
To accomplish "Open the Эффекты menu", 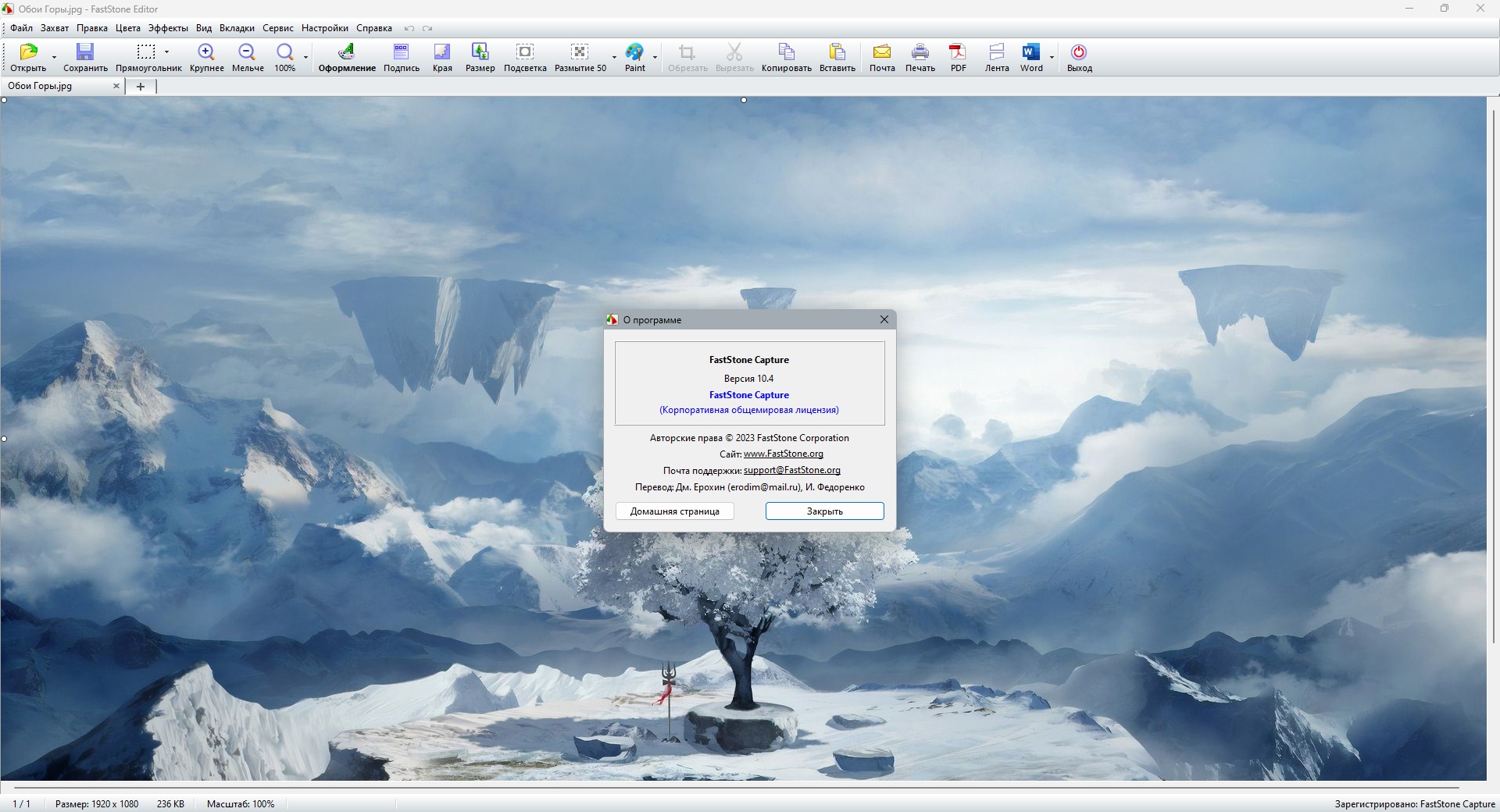I will [x=168, y=28].
